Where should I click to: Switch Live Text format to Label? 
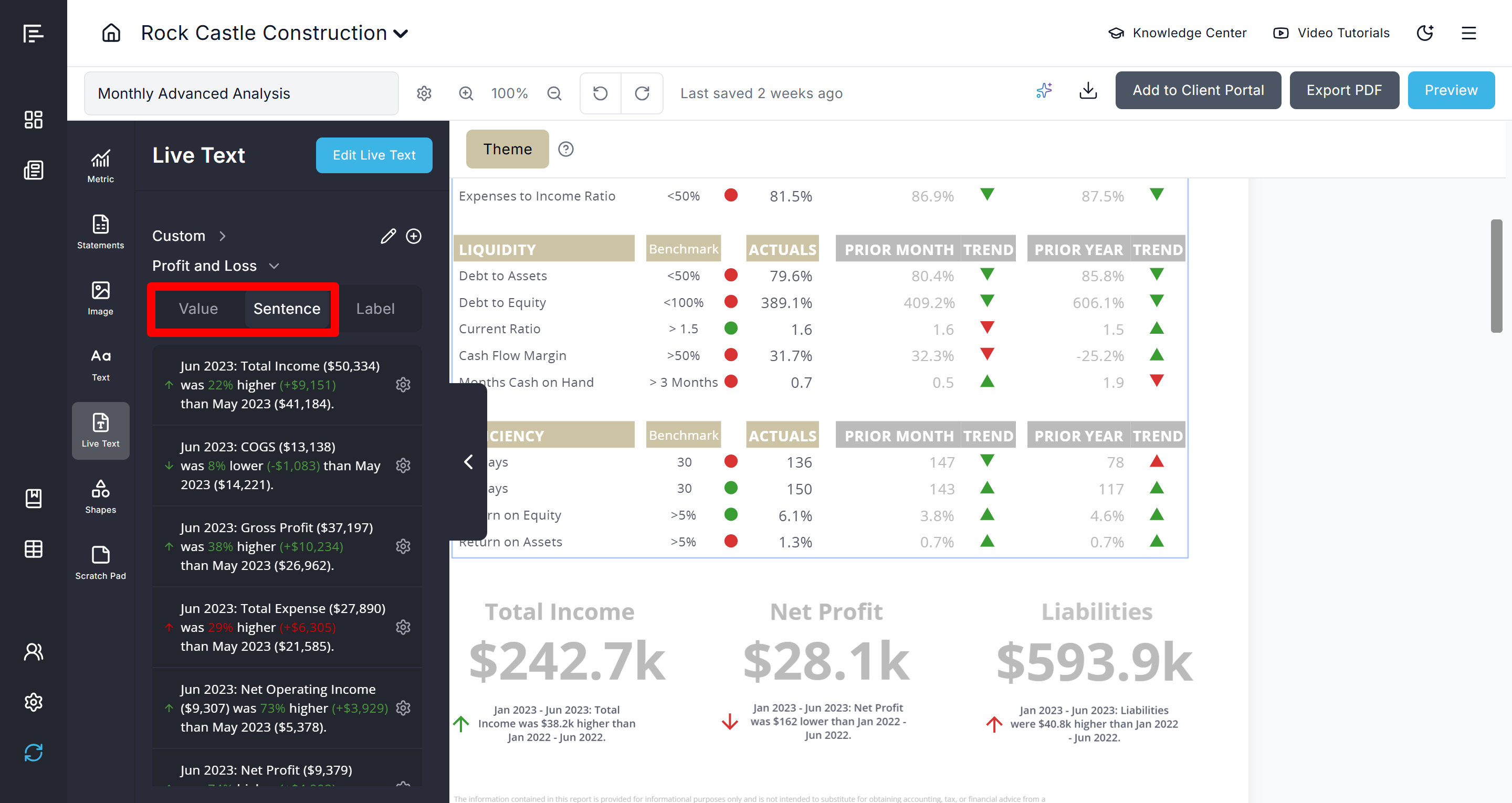pyautogui.click(x=375, y=309)
